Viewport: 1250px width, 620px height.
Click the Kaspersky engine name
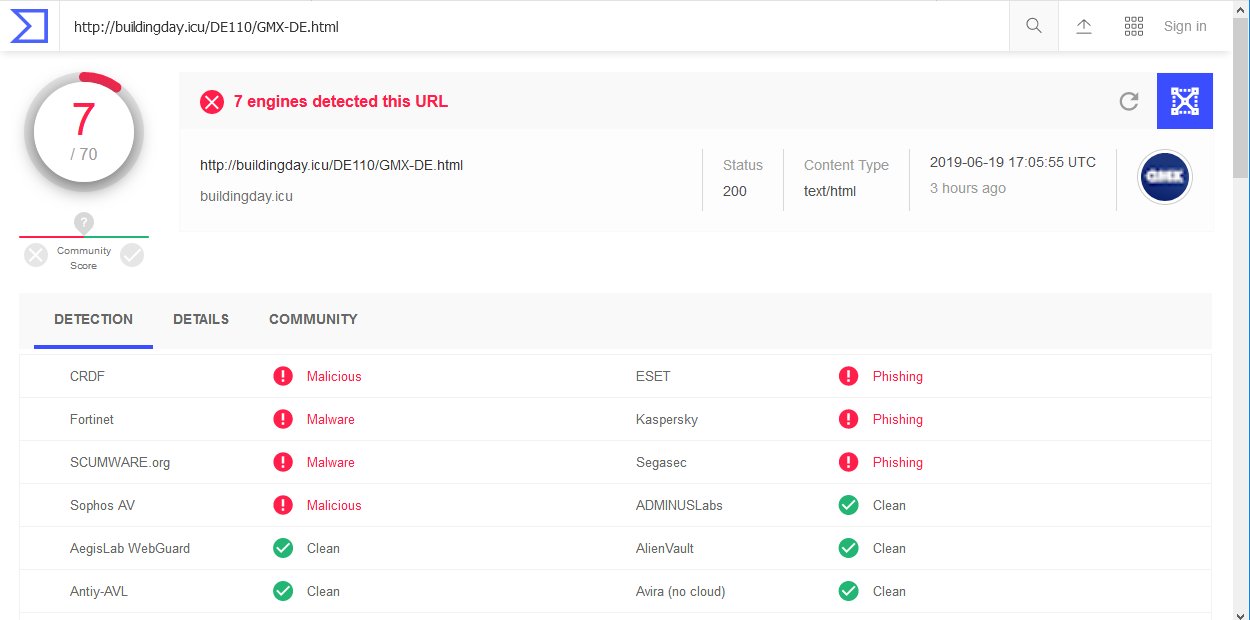tap(667, 419)
